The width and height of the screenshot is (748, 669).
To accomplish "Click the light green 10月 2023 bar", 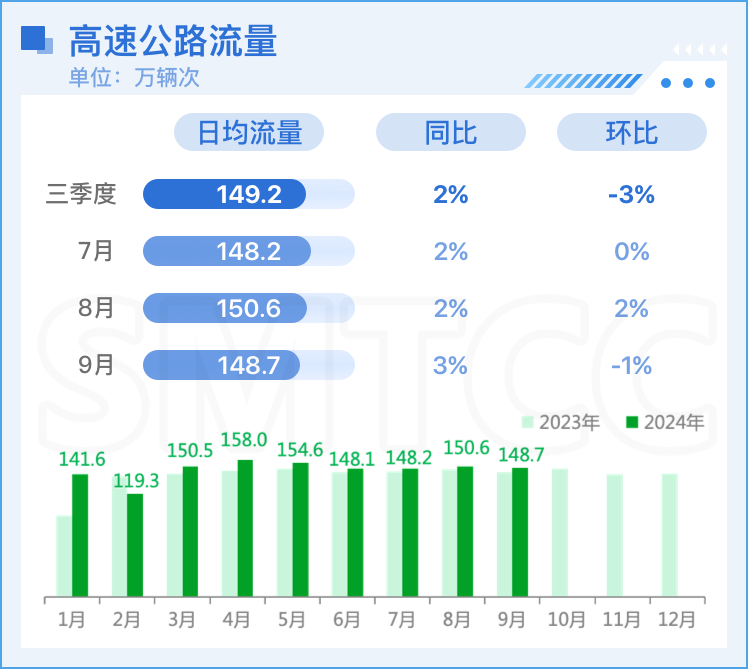I will pyautogui.click(x=560, y=533).
